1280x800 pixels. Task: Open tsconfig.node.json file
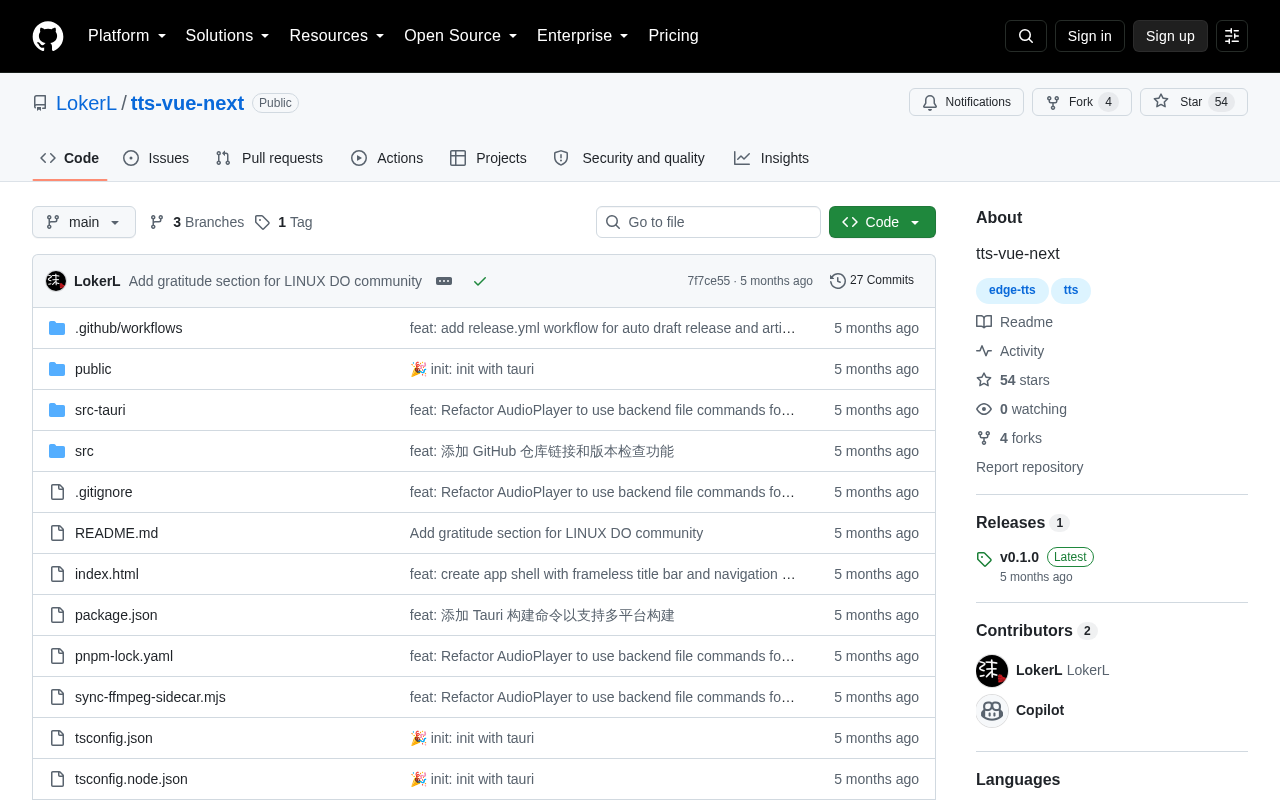tap(131, 779)
